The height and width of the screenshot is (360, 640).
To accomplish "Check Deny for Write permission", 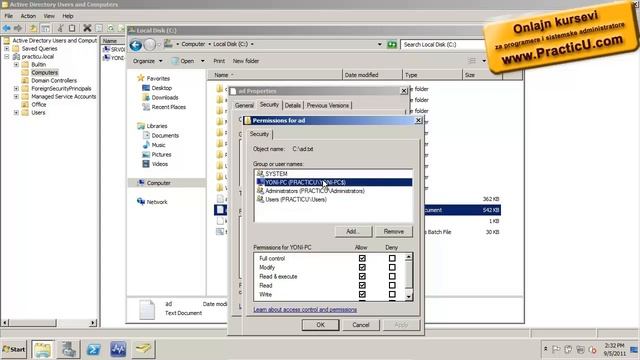I will tap(392, 294).
